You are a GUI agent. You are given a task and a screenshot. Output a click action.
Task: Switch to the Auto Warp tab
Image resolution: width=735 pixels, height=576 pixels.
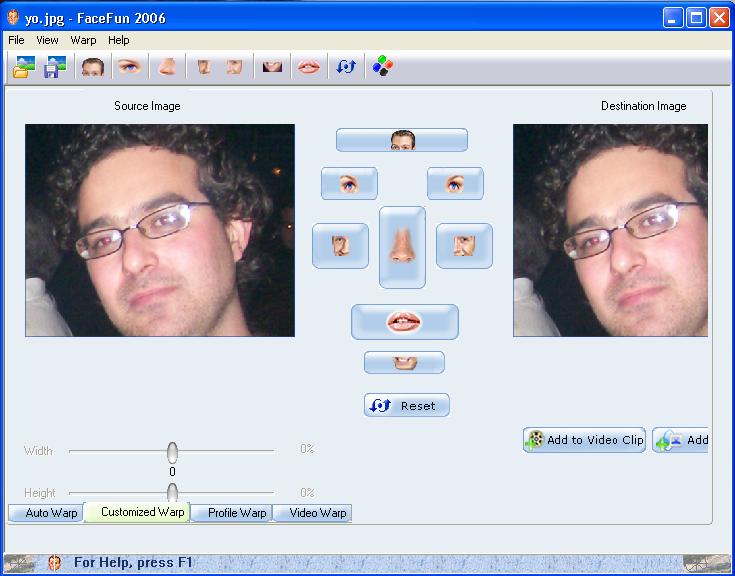tap(46, 513)
